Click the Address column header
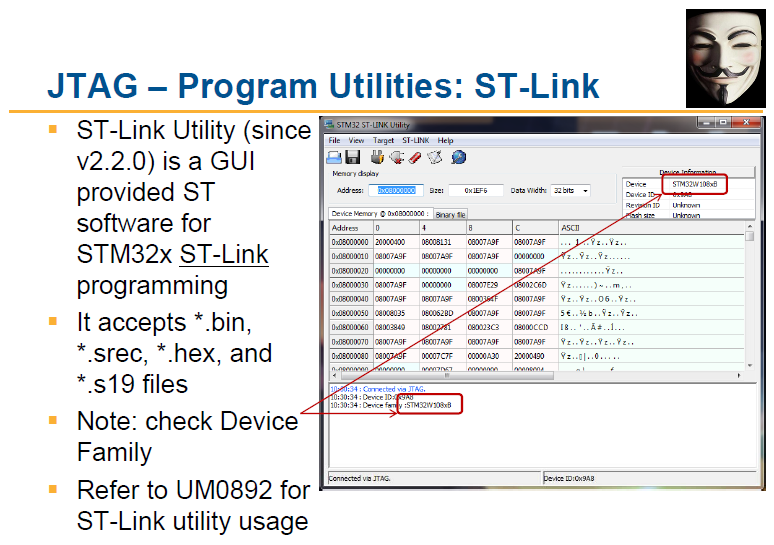The height and width of the screenshot is (545, 774). click(x=351, y=228)
